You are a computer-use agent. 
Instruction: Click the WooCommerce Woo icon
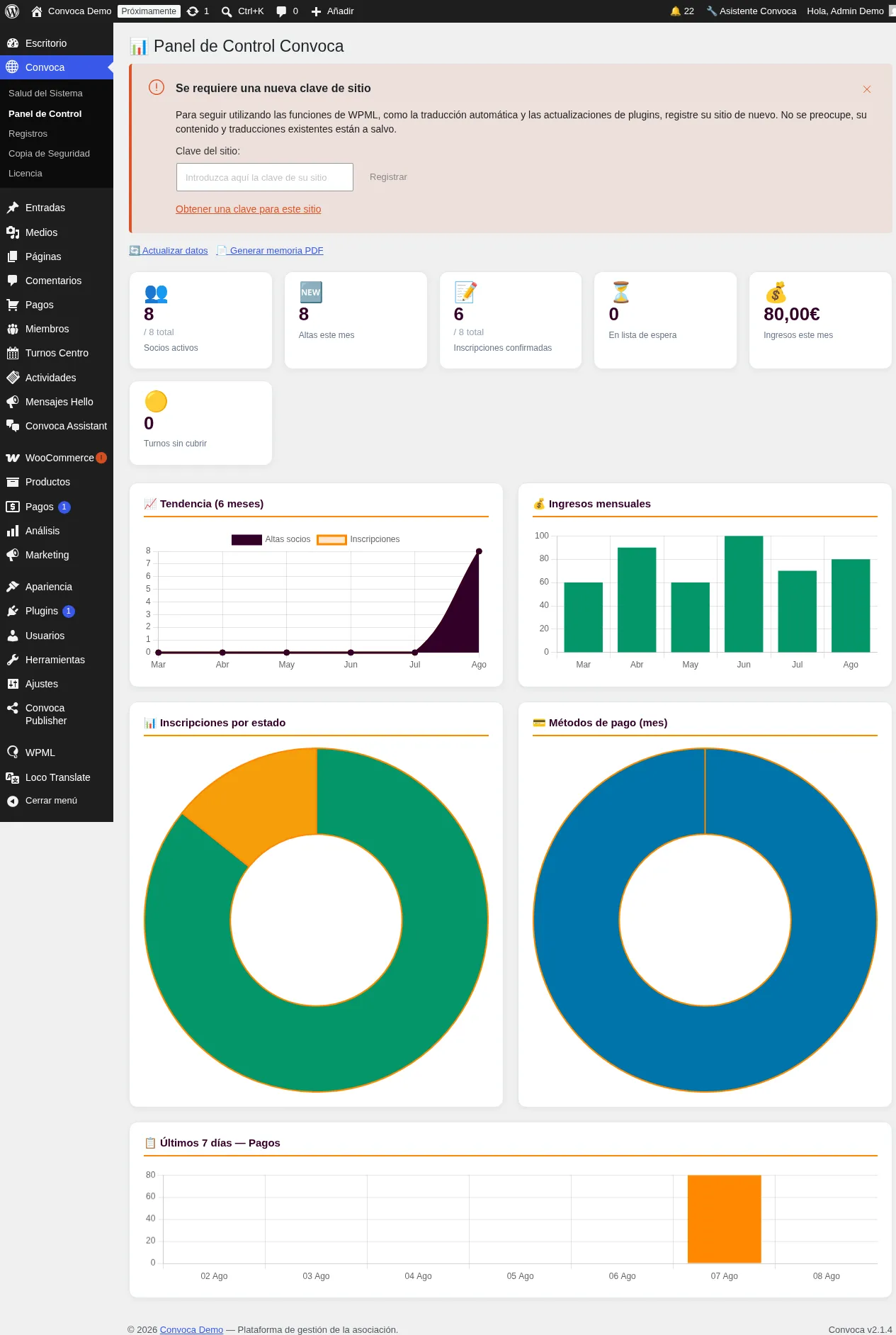click(13, 458)
